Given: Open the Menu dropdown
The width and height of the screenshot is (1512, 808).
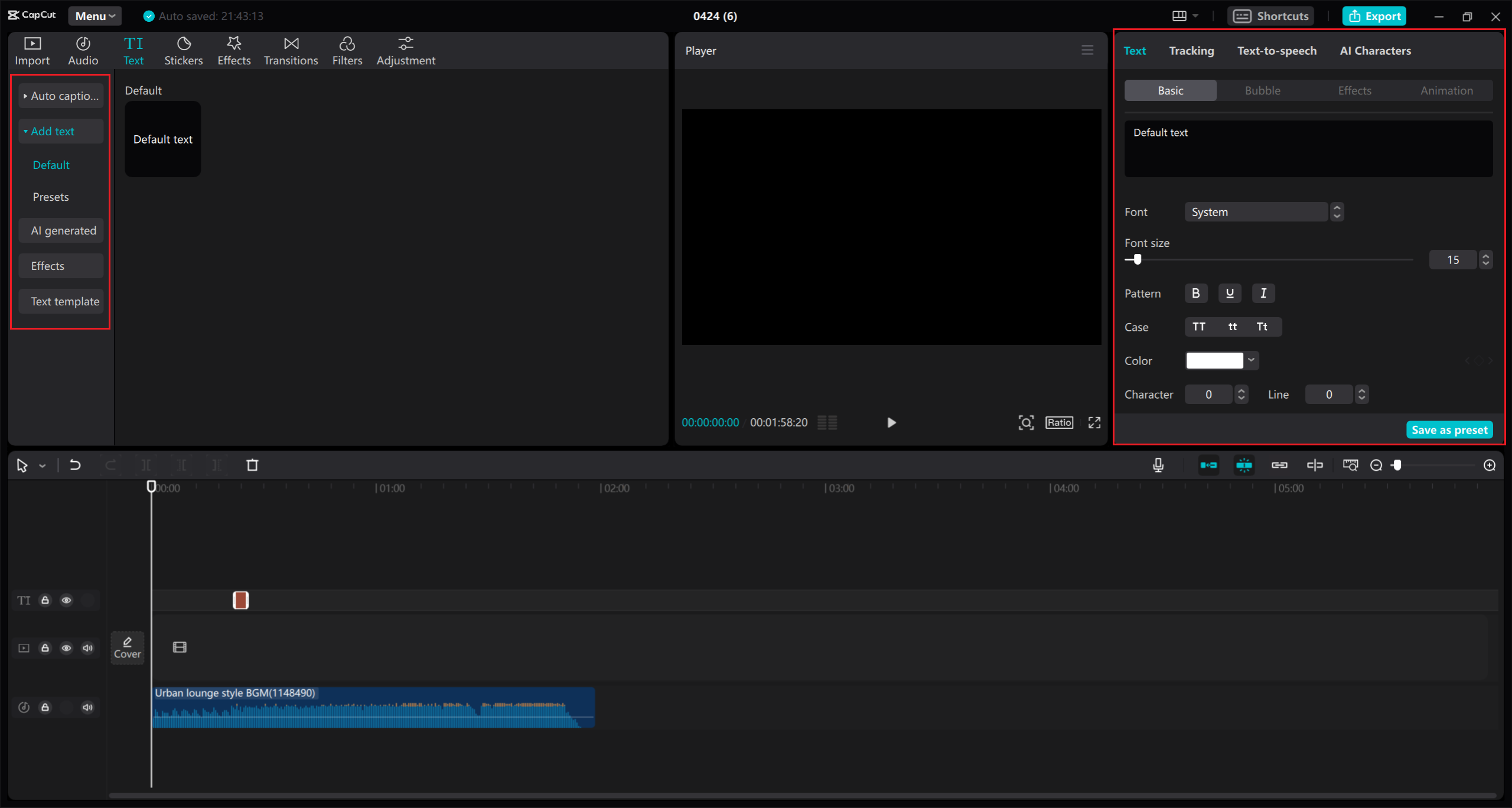Looking at the screenshot, I should click(x=94, y=16).
